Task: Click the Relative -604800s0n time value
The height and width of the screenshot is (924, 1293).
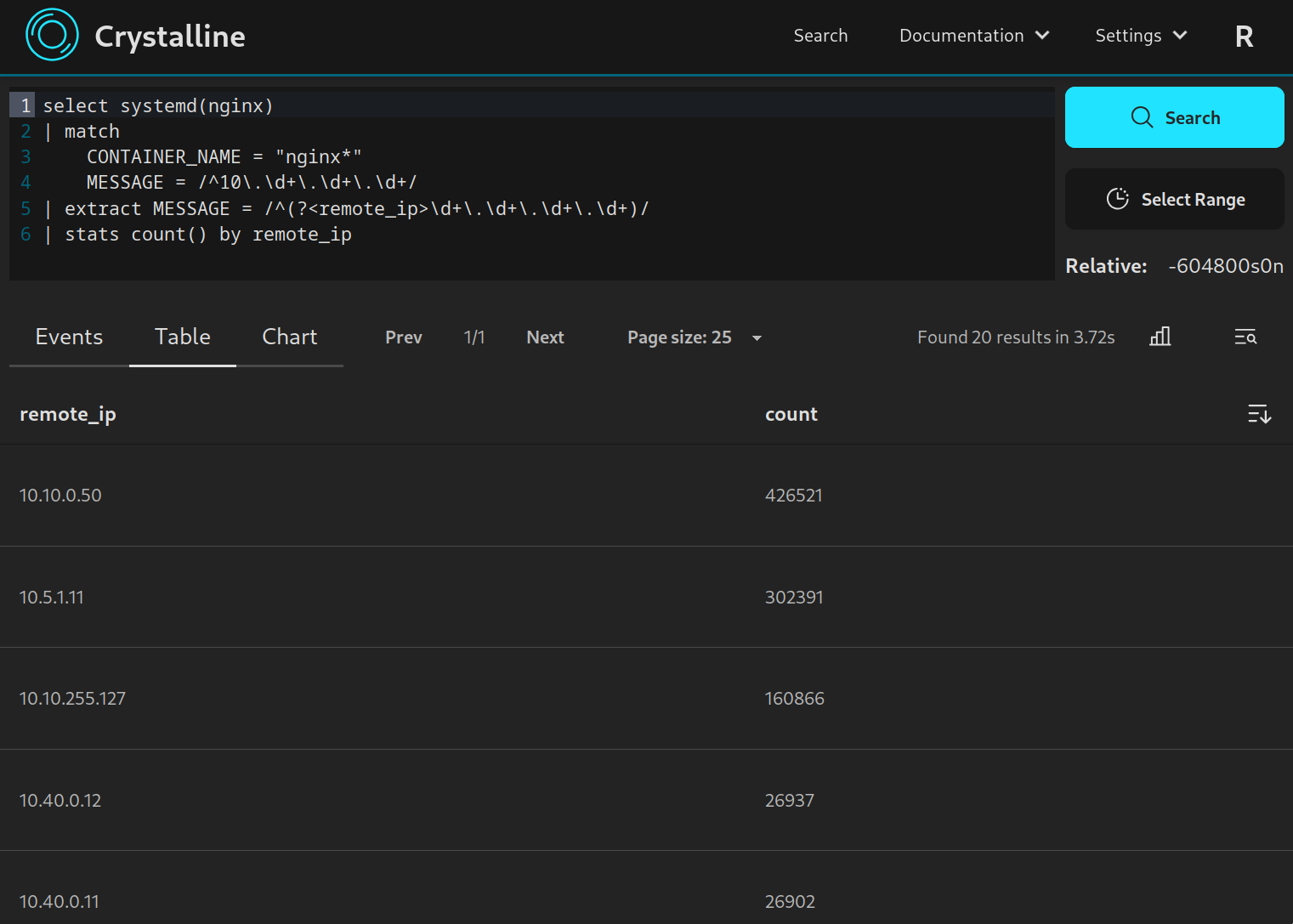Action: point(1226,266)
